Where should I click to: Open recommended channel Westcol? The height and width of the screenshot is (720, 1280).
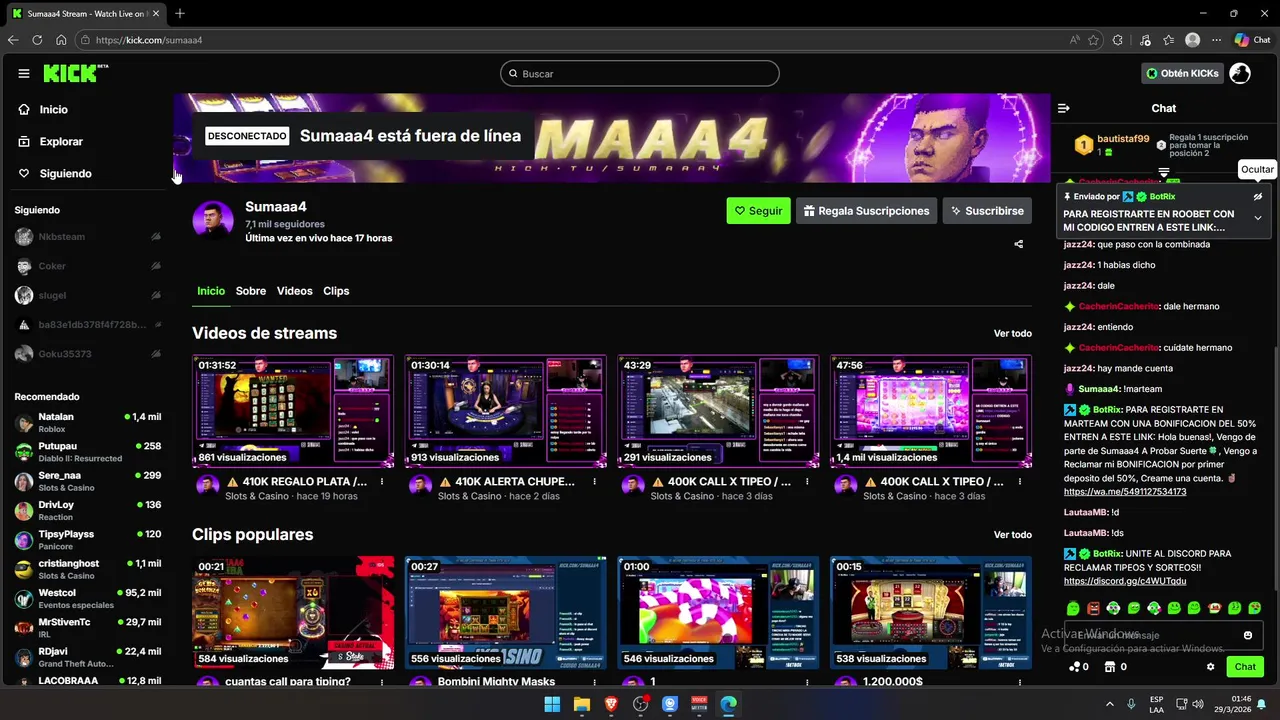[86, 598]
